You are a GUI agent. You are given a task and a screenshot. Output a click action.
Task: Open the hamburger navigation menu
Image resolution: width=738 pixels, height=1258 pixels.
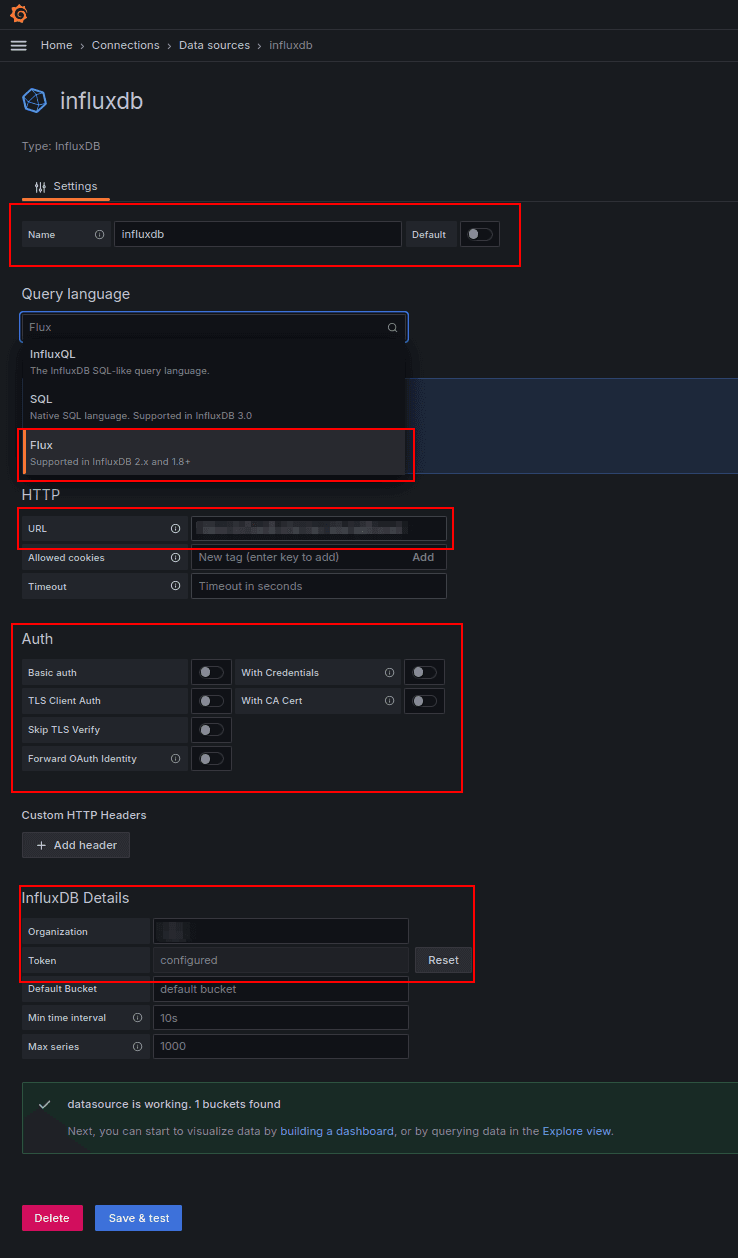click(x=18, y=45)
